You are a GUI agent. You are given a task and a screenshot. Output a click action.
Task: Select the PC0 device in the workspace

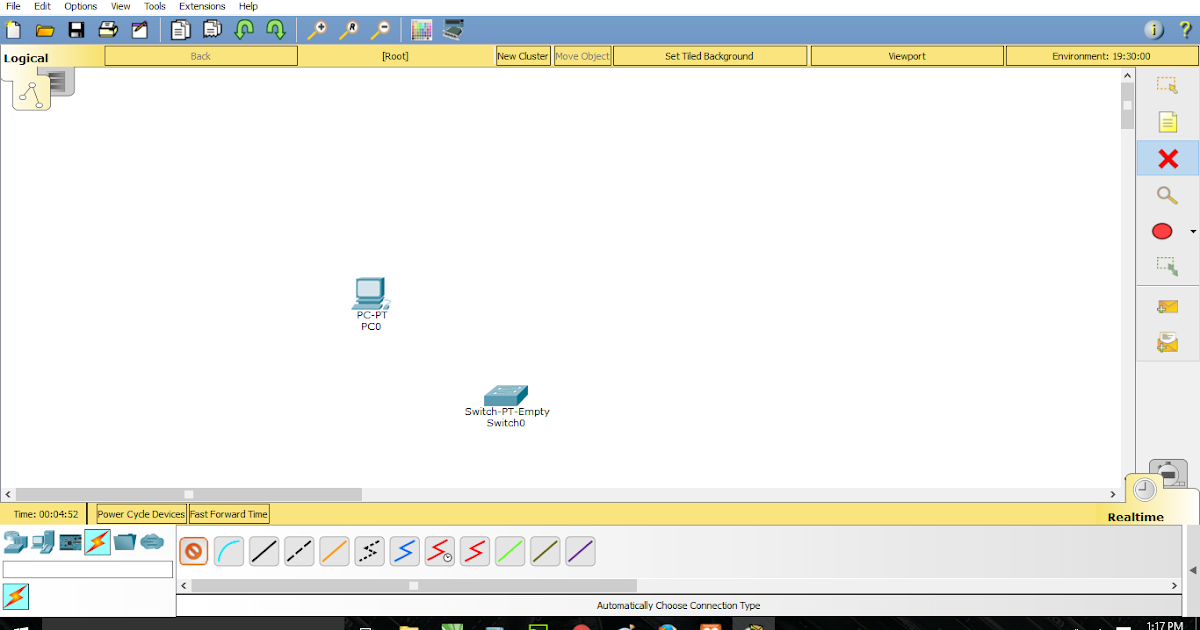(370, 295)
